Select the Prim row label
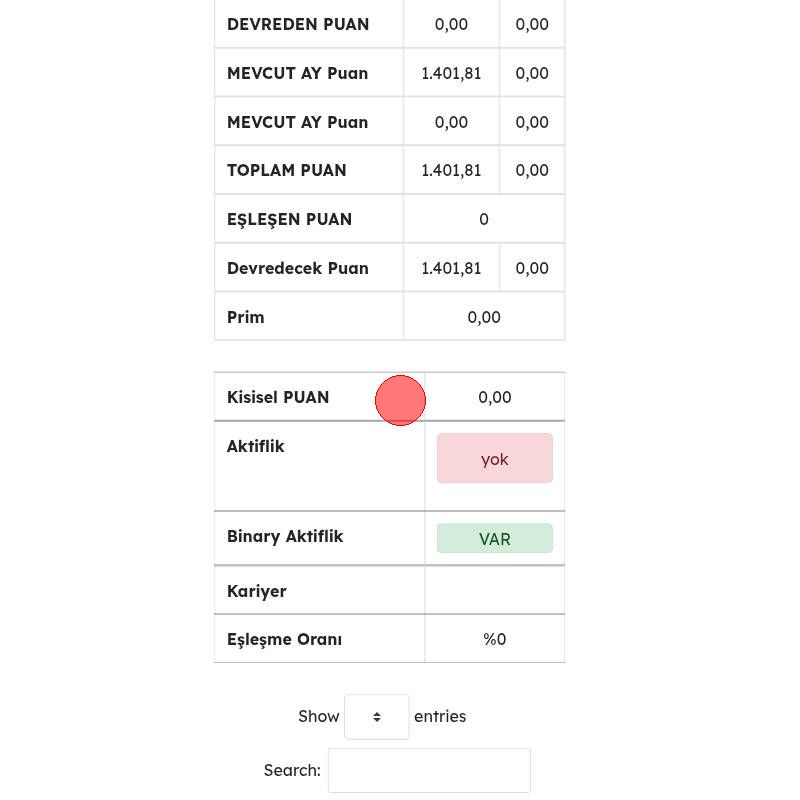Viewport: 800px width, 800px height. [245, 317]
